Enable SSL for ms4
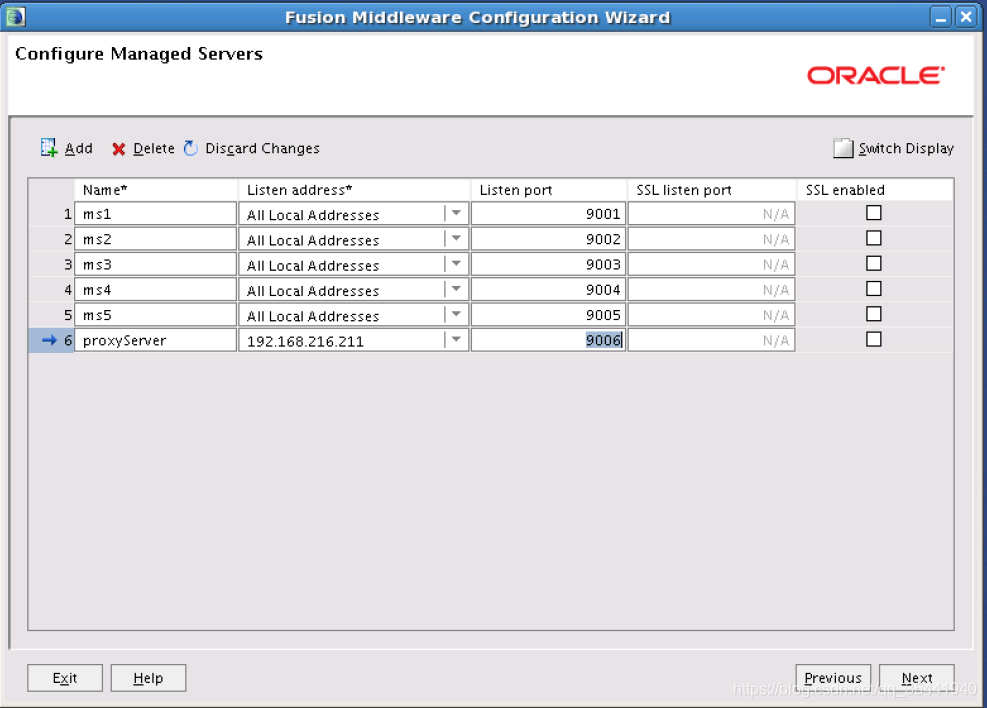The height and width of the screenshot is (708, 987). click(873, 288)
